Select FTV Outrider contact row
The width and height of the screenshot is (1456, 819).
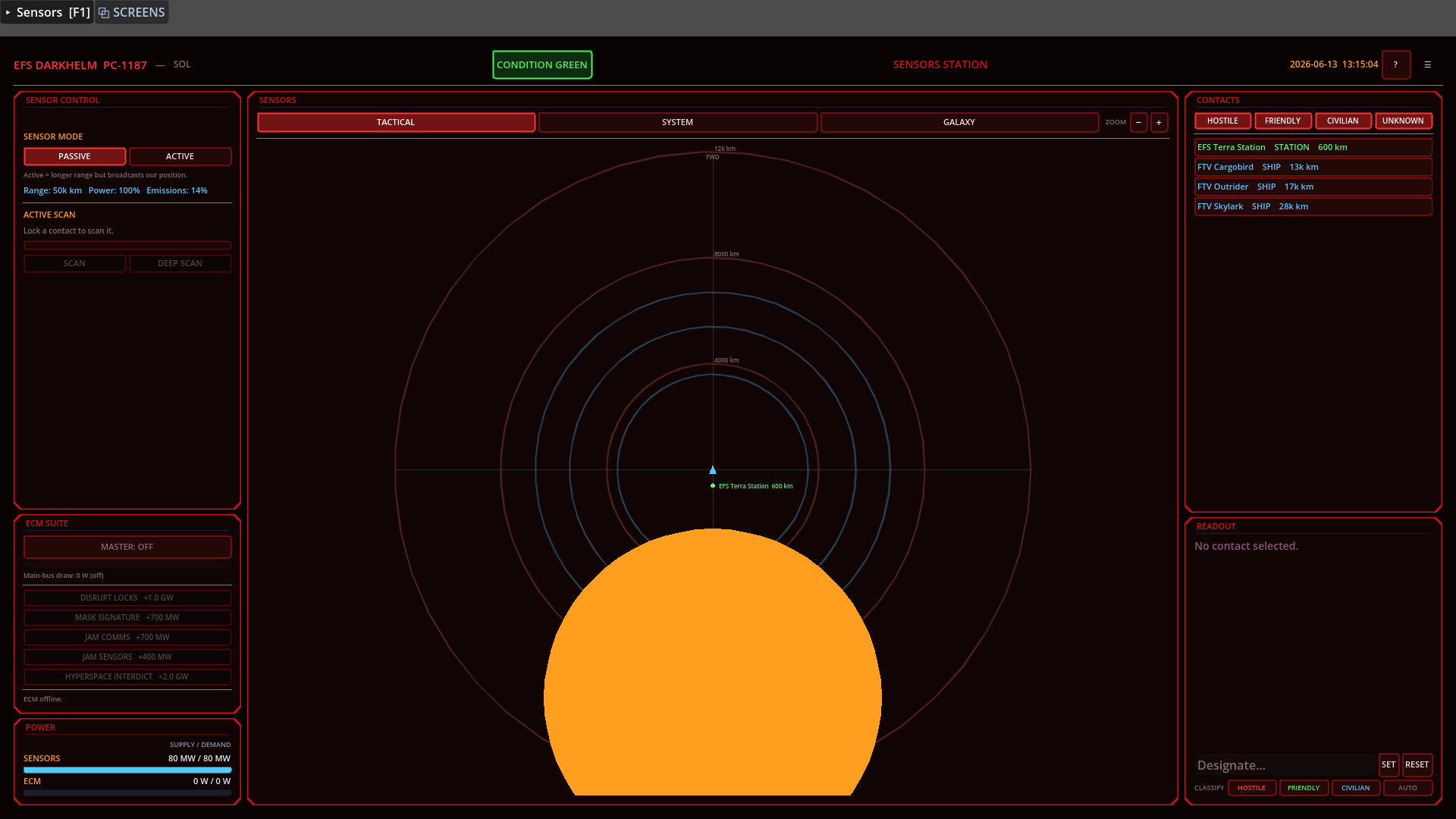pos(1313,187)
